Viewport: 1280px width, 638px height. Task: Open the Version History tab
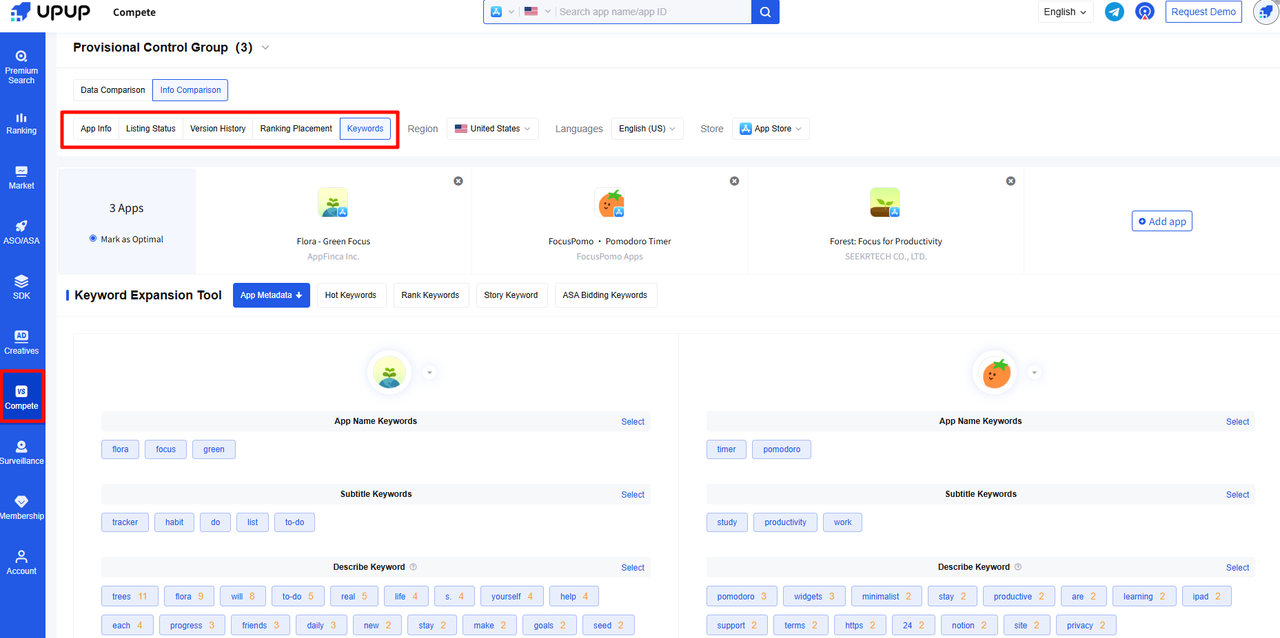218,129
